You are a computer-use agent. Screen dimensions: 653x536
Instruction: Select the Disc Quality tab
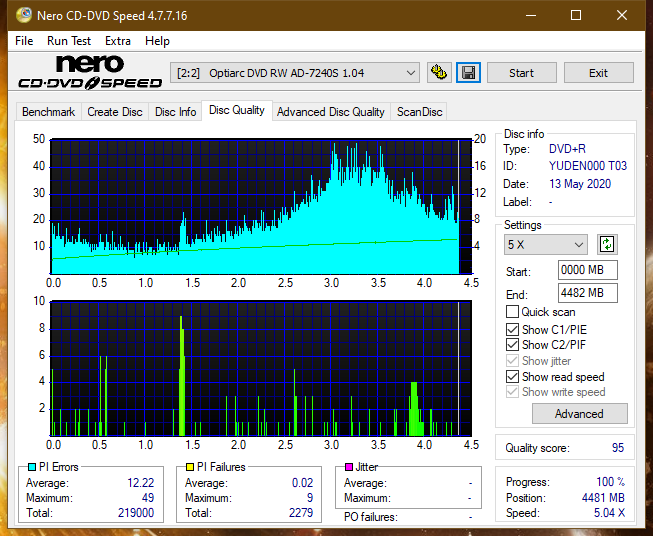(x=237, y=110)
